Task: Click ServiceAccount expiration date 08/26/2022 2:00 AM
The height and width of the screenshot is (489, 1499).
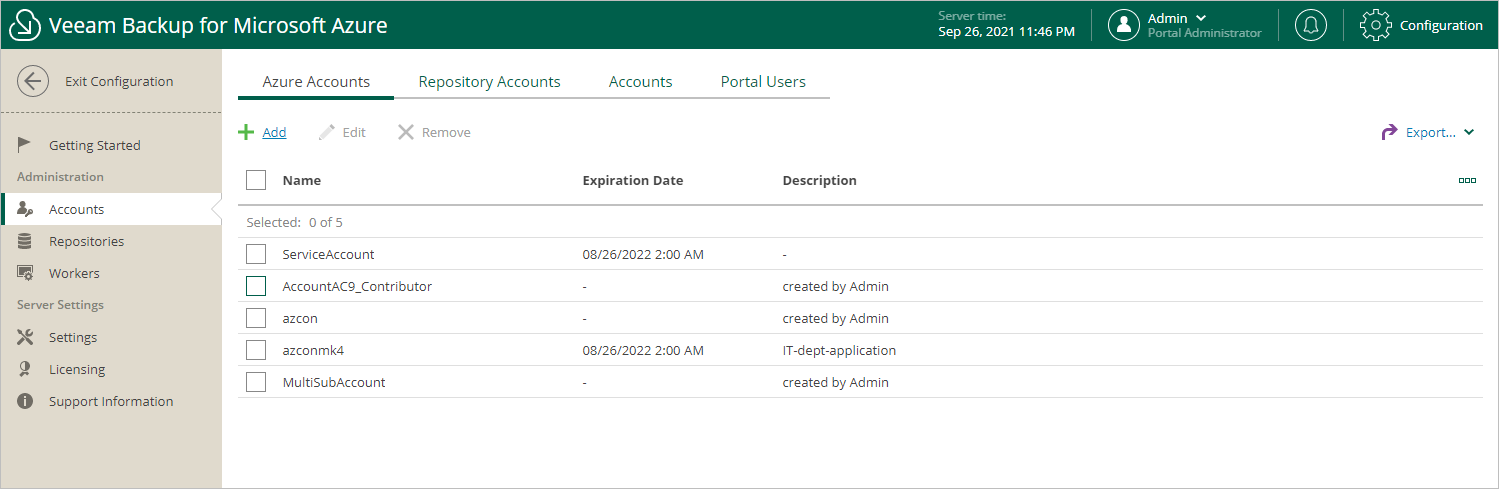Action: [x=643, y=254]
